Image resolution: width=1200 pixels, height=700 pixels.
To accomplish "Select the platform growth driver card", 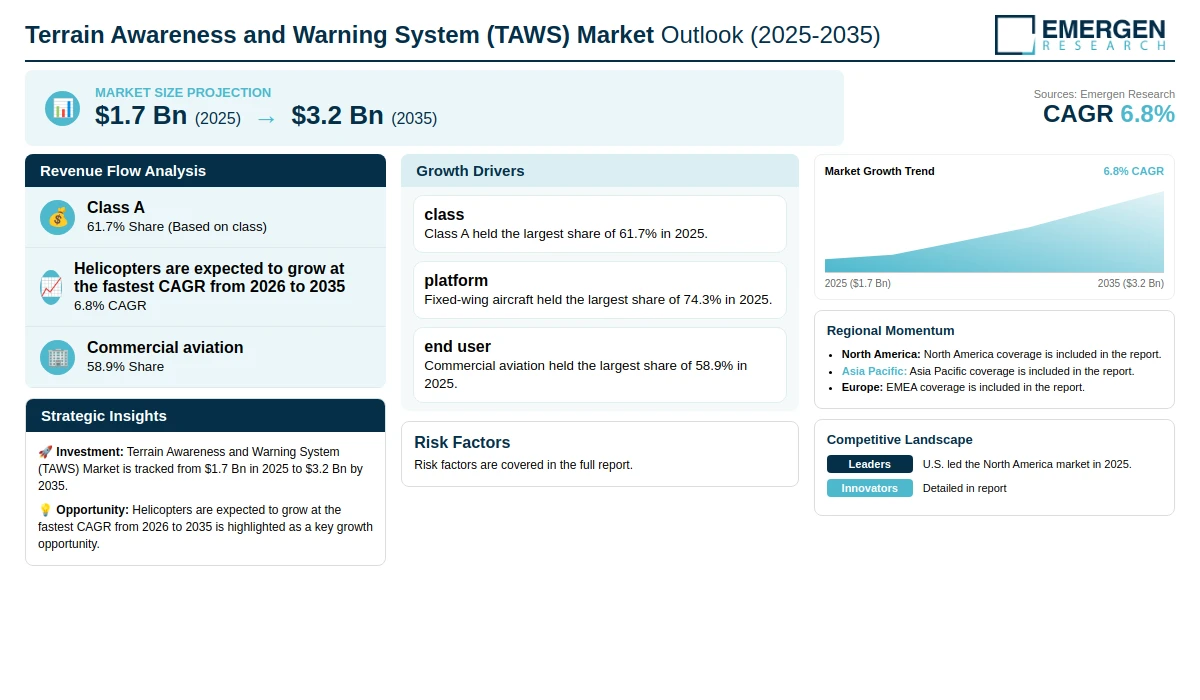I will pos(600,290).
